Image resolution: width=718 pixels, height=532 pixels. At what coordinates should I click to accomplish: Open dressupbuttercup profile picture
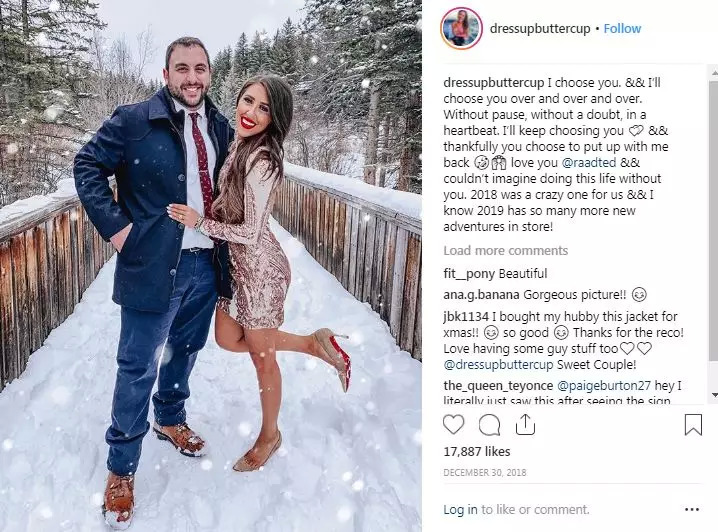(461, 28)
